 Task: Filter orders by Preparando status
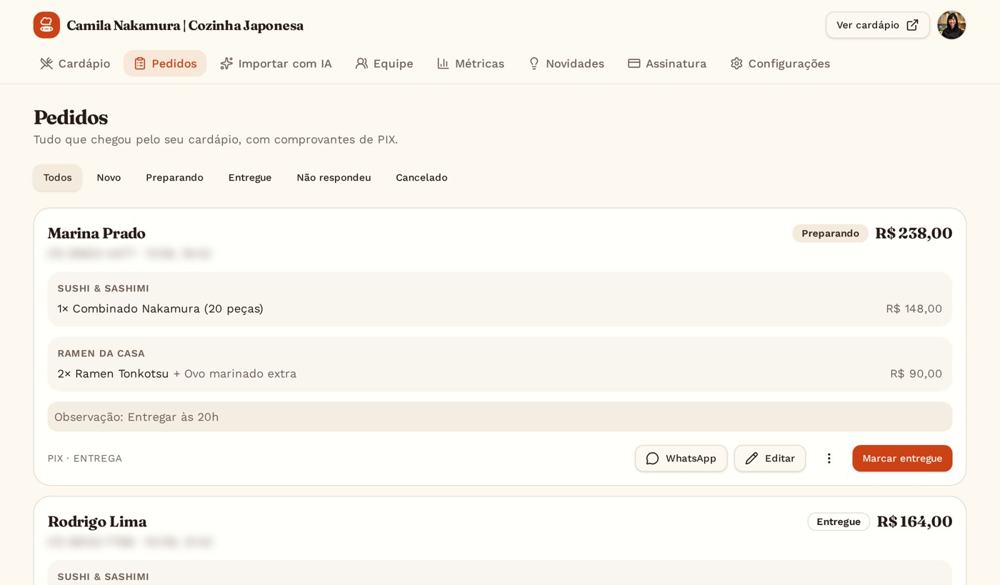click(x=174, y=177)
